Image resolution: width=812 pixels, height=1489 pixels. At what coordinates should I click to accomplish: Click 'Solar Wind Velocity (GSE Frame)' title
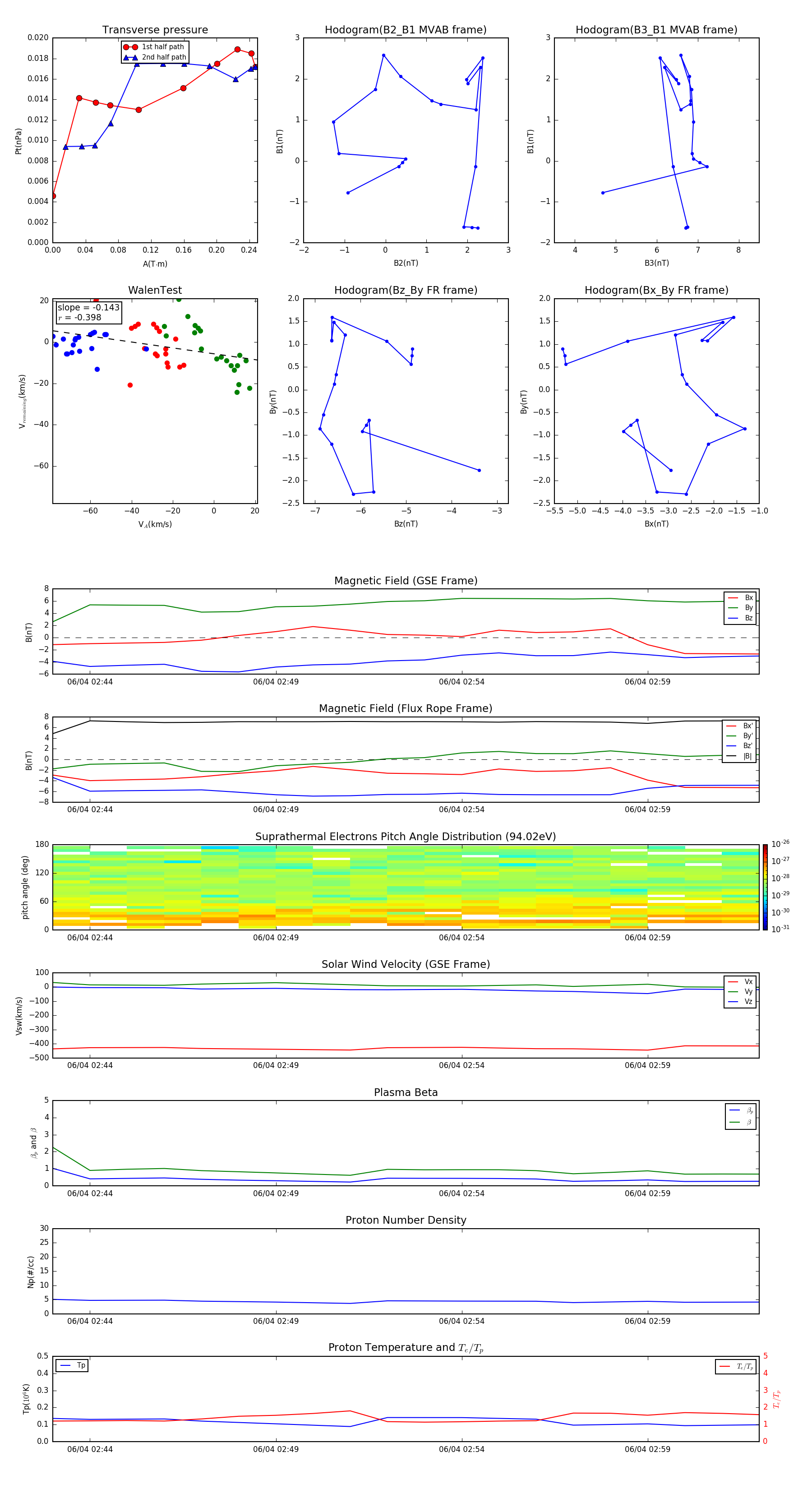[x=406, y=964]
